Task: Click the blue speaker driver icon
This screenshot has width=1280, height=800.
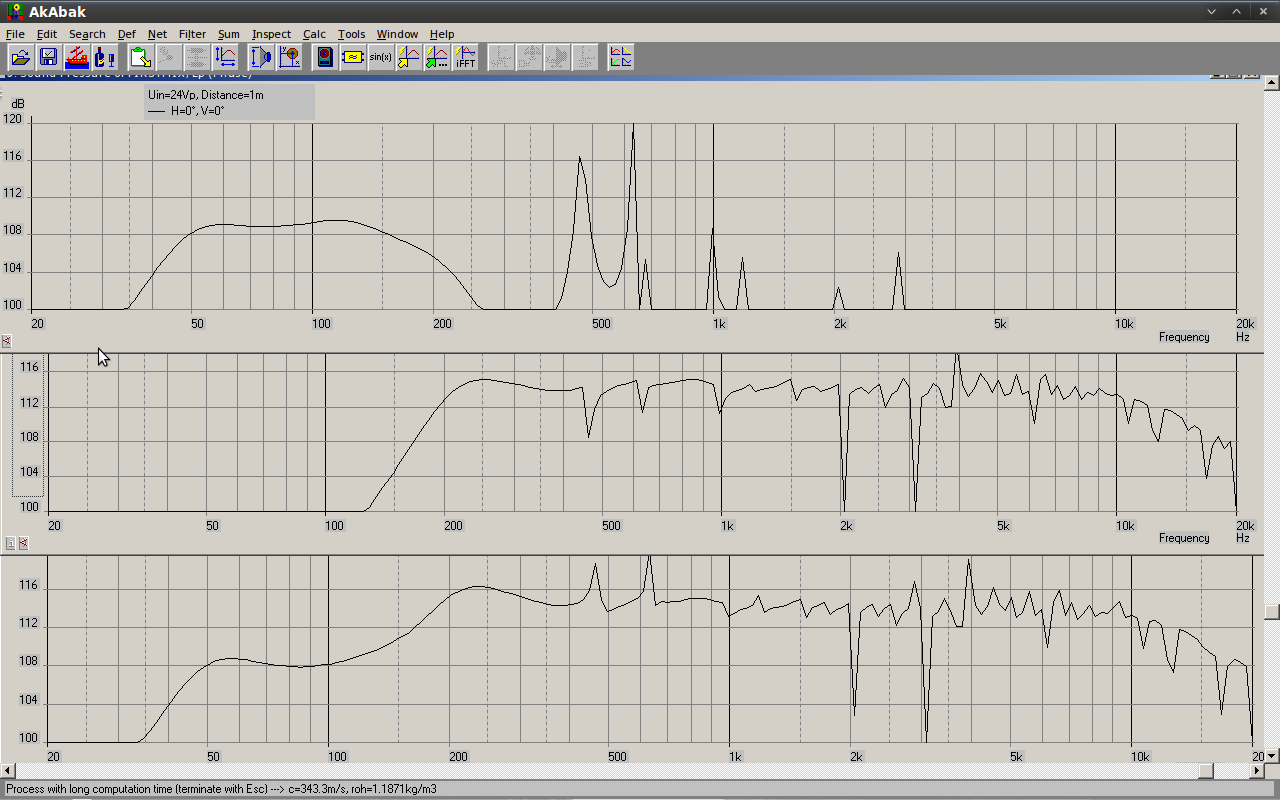Action: pyautogui.click(x=261, y=57)
